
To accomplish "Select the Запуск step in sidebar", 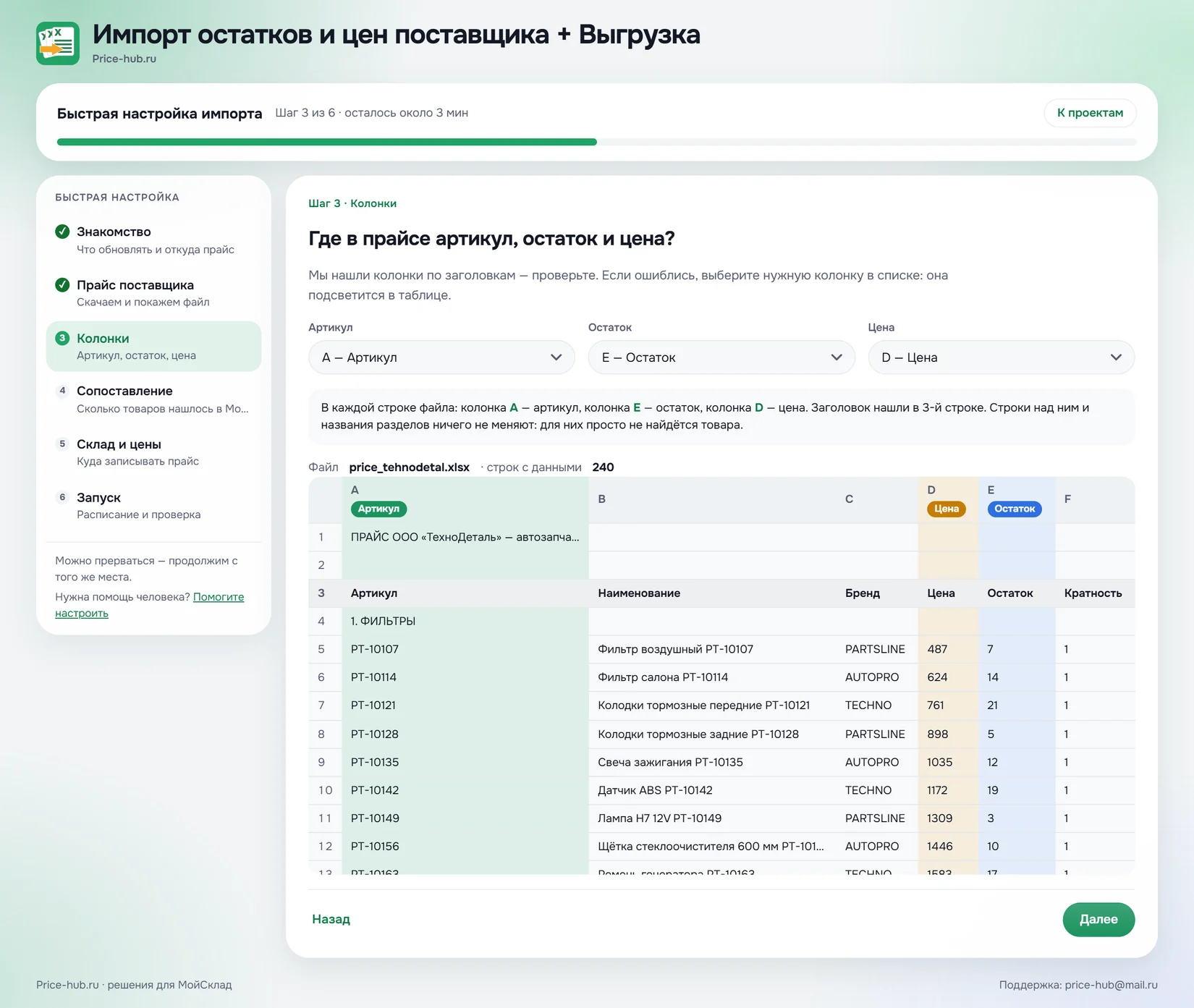I will click(153, 506).
